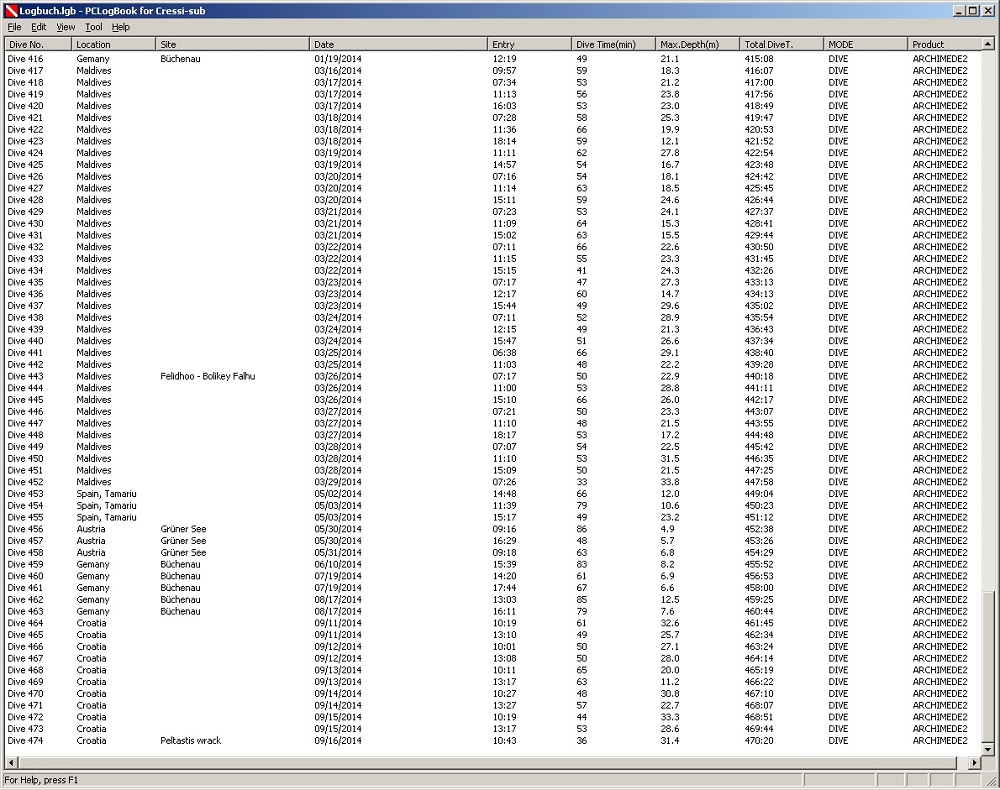
Task: Sort by the Date column header
Action: click(399, 44)
